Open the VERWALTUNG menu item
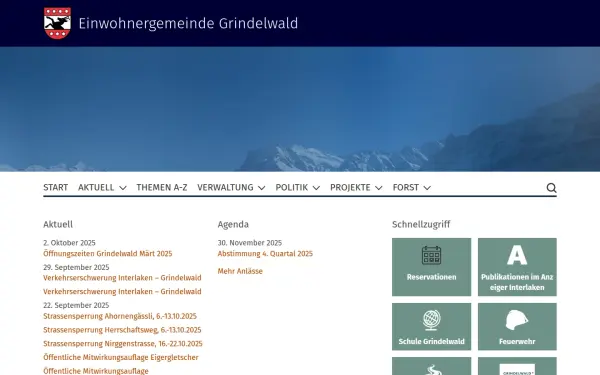600x375 pixels. click(225, 188)
